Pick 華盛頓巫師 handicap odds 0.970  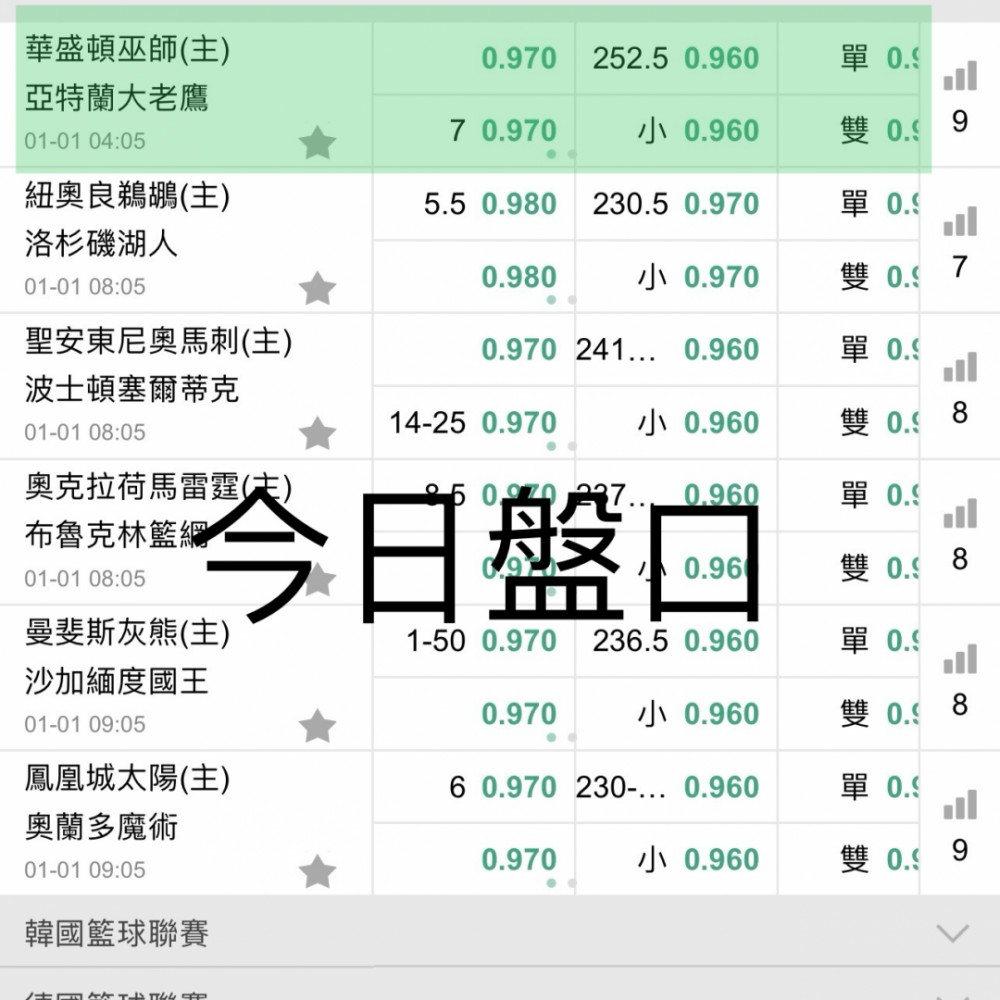(x=473, y=58)
